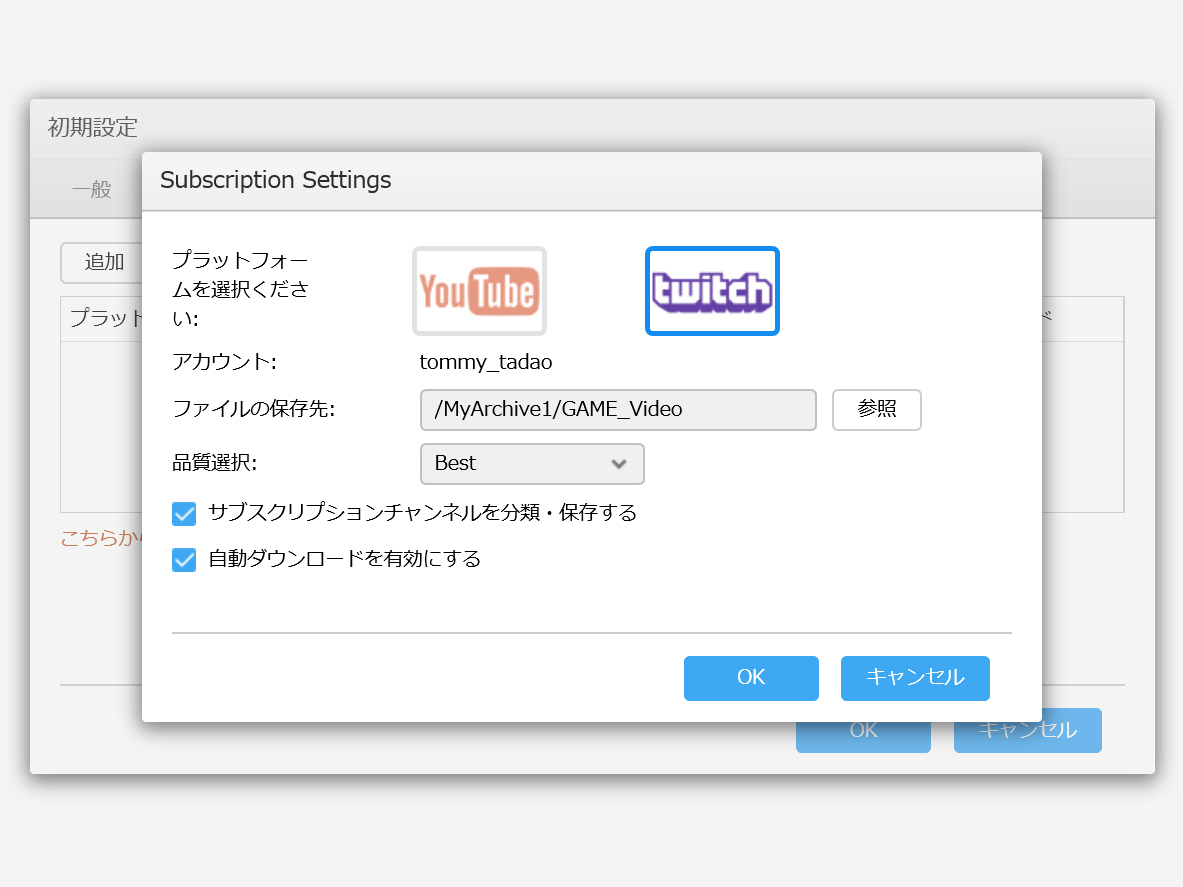This screenshot has height=887, width=1183.
Task: Click the アカウント: label
Action: (x=224, y=362)
